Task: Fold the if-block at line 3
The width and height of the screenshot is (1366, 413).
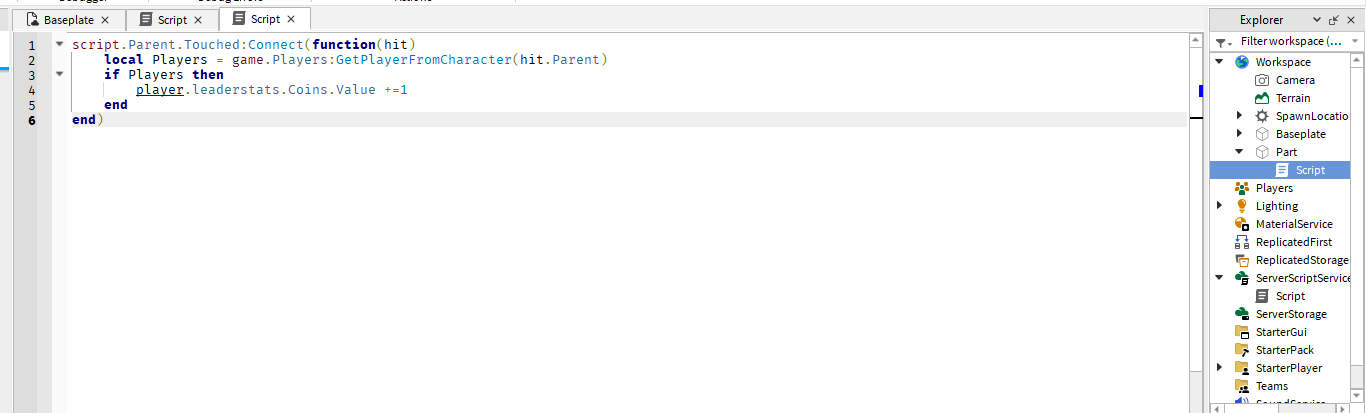Action: (x=59, y=74)
